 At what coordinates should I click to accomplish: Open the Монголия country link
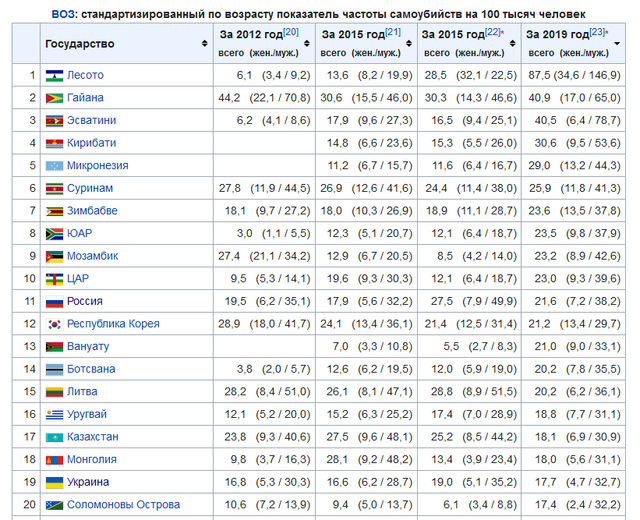92,460
